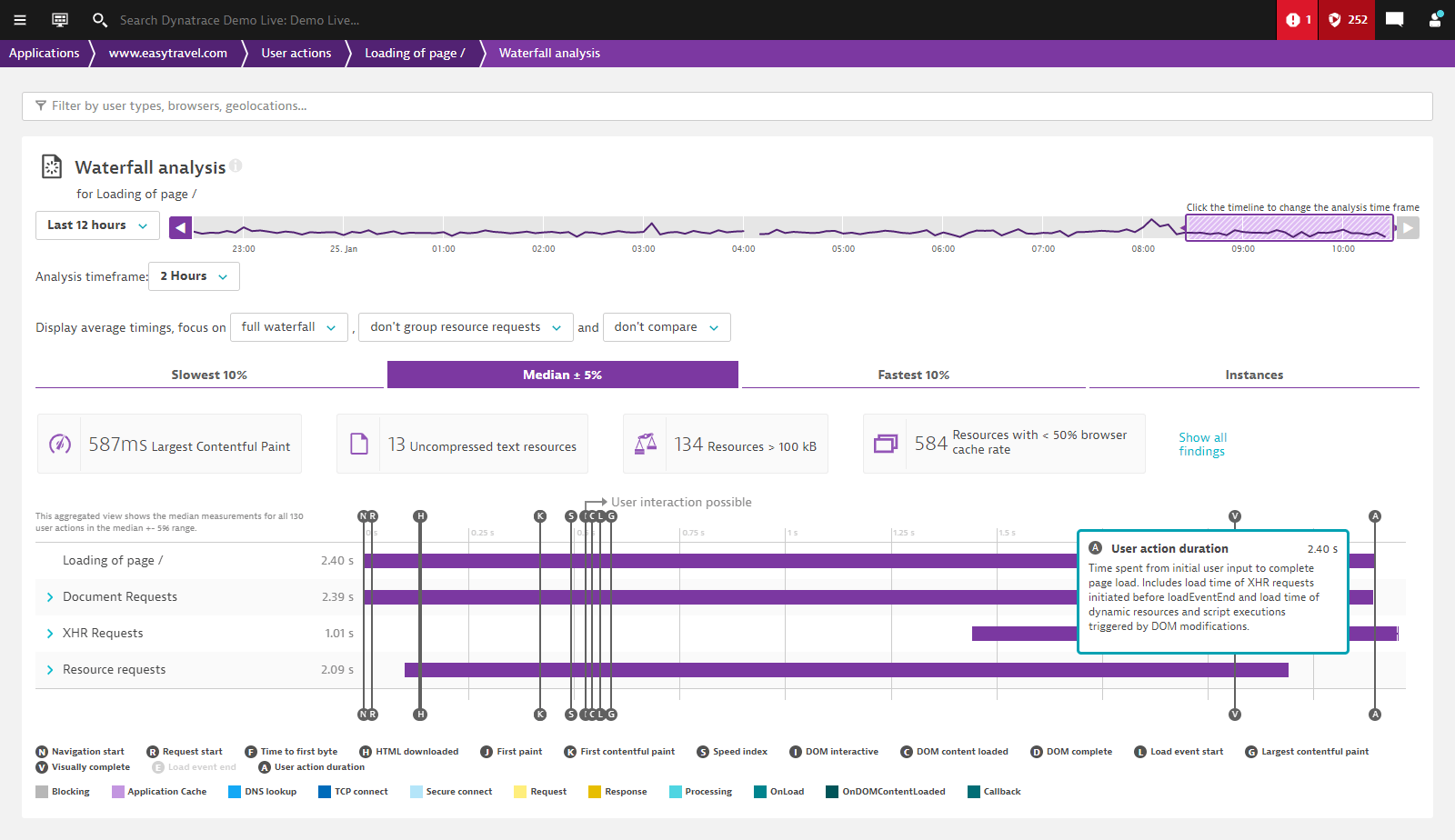Viewport: 1455px width, 840px height.
Task: Click the scale icon for Resources > 100 kB
Action: click(646, 444)
